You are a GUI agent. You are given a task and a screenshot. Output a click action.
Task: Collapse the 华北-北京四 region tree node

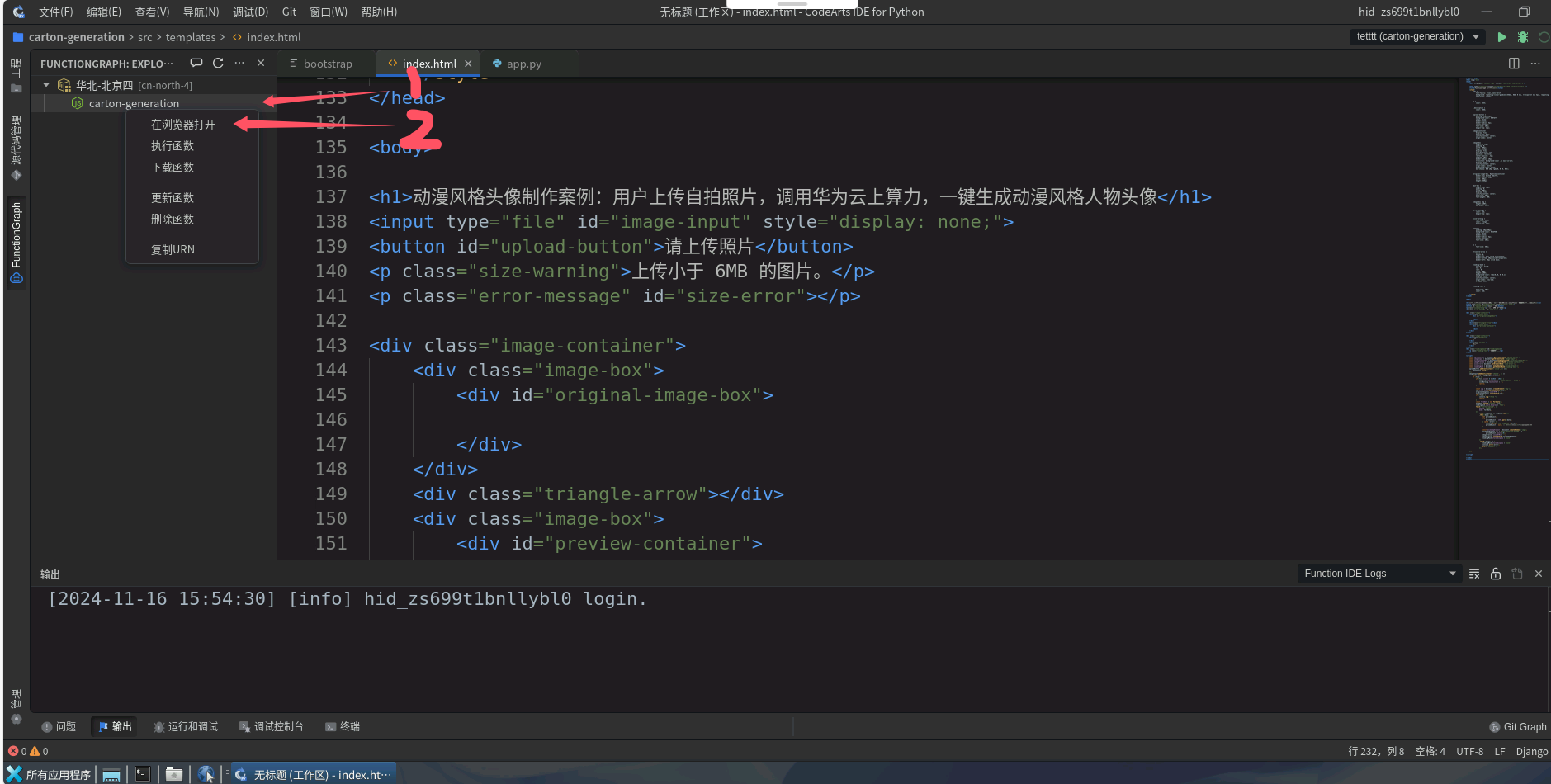click(46, 85)
